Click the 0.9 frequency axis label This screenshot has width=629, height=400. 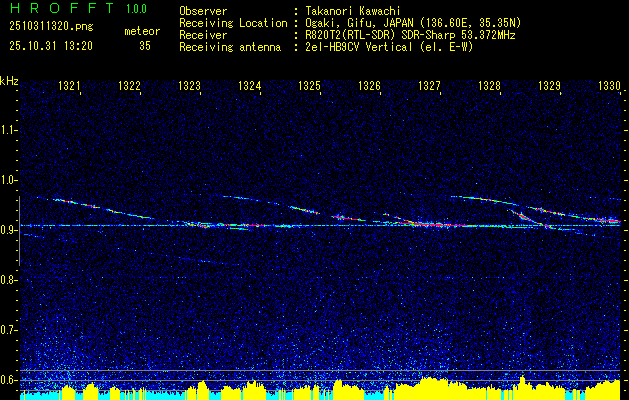[x=8, y=230]
